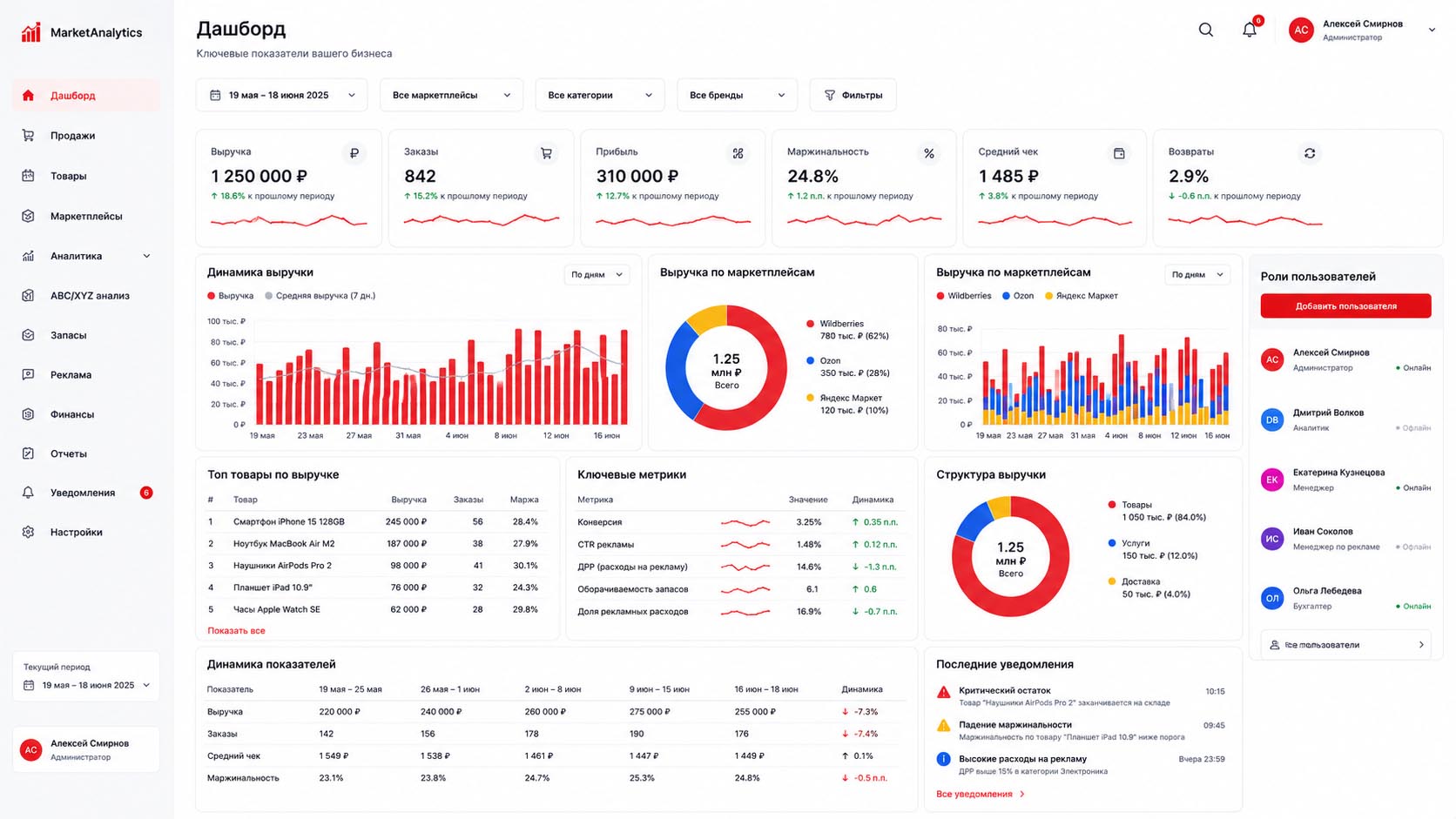The image size is (1456, 819).
Task: Click the calendar icon on Средний чек card
Action: pos(1119,153)
